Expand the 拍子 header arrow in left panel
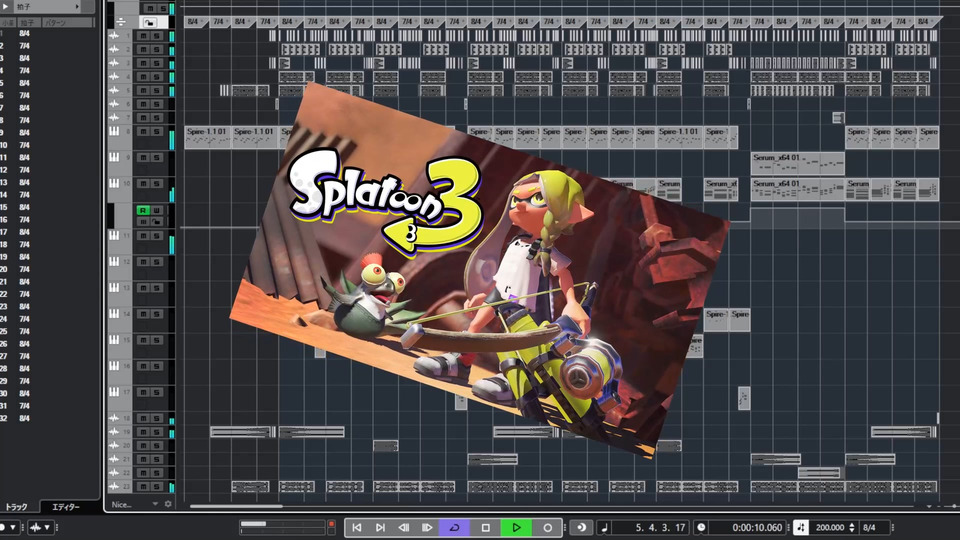The image size is (960, 540). [x=77, y=6]
